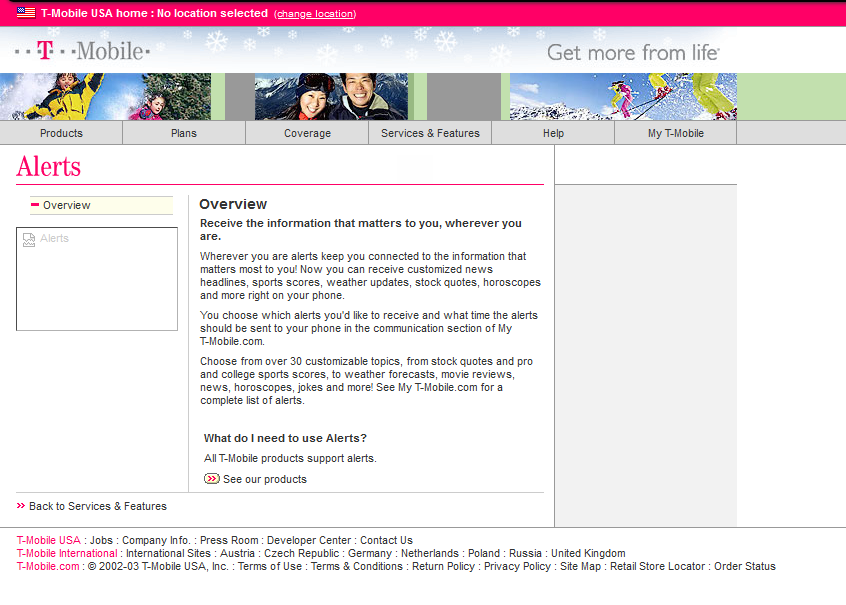Click the T-Mobile.com footer link
The height and width of the screenshot is (605, 846).
[48, 566]
